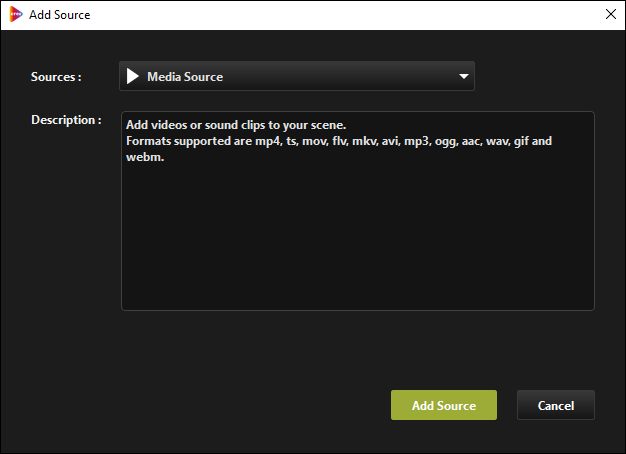
Task: Open the Sources dropdown arrow
Action: click(464, 76)
